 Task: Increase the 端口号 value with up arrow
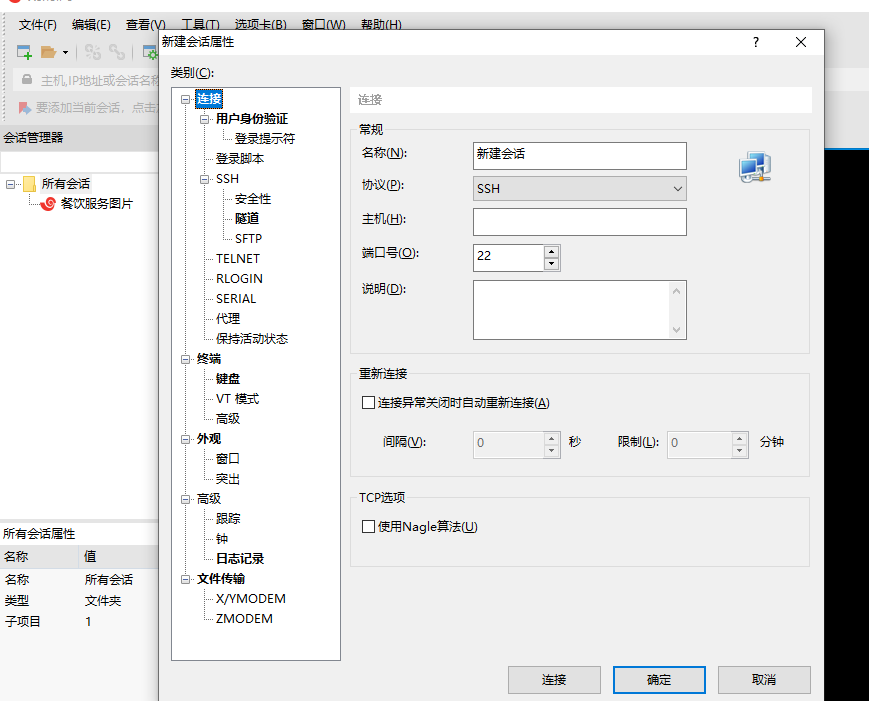(551, 252)
